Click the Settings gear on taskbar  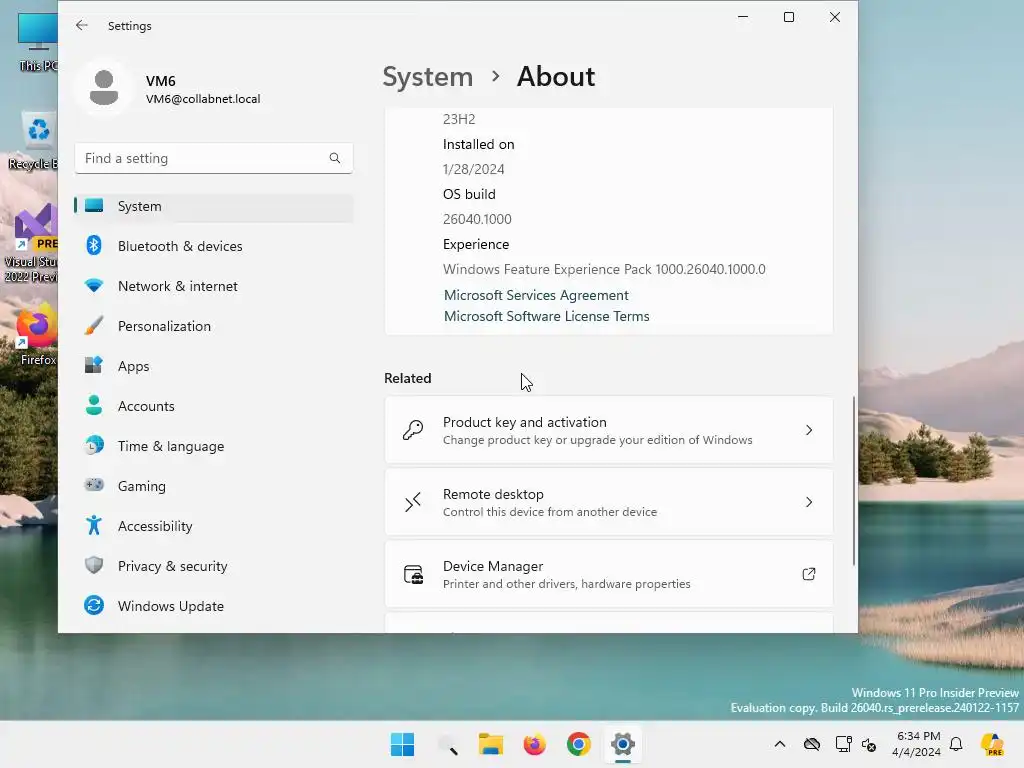coord(623,744)
